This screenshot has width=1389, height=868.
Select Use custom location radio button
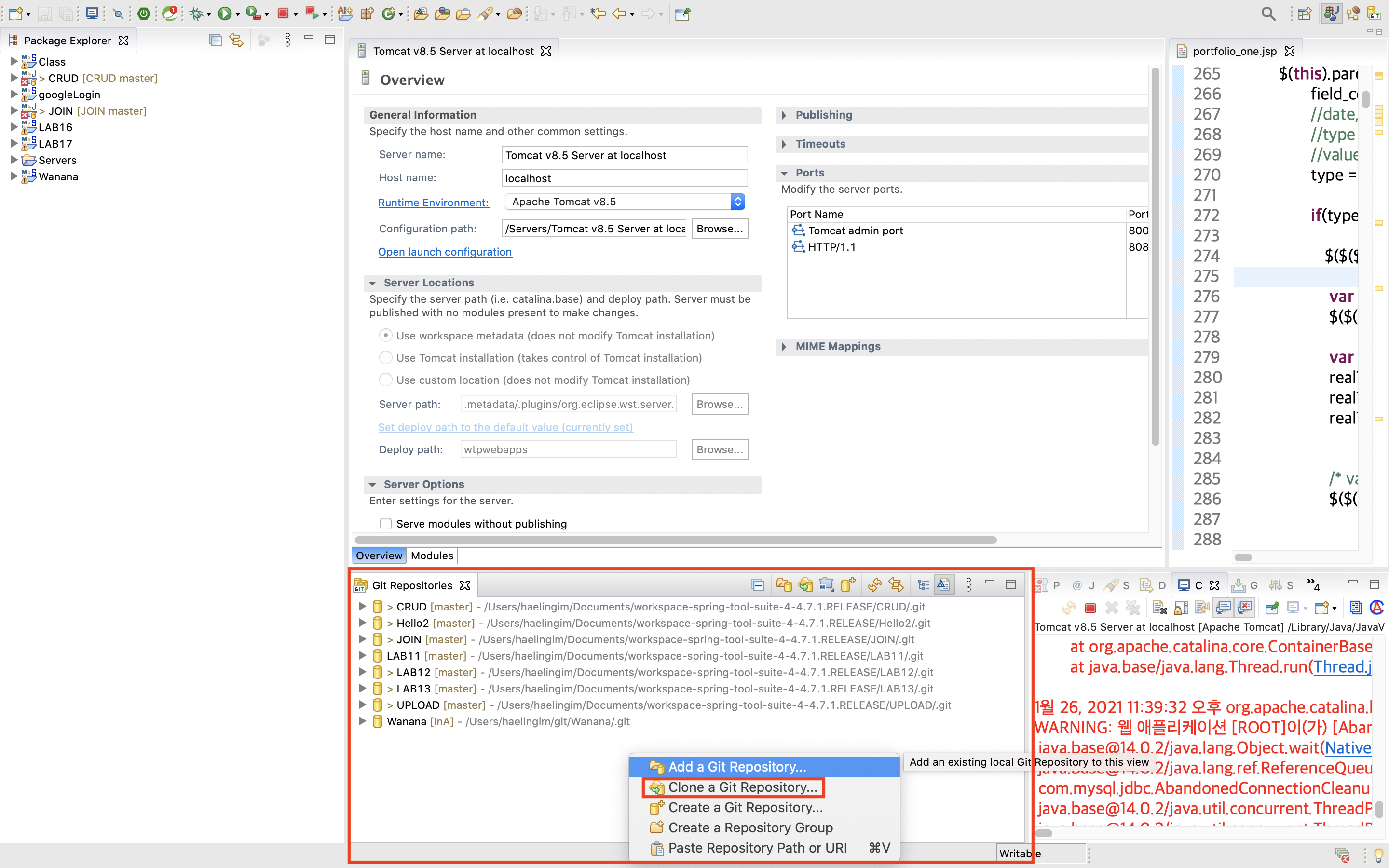pyautogui.click(x=386, y=380)
